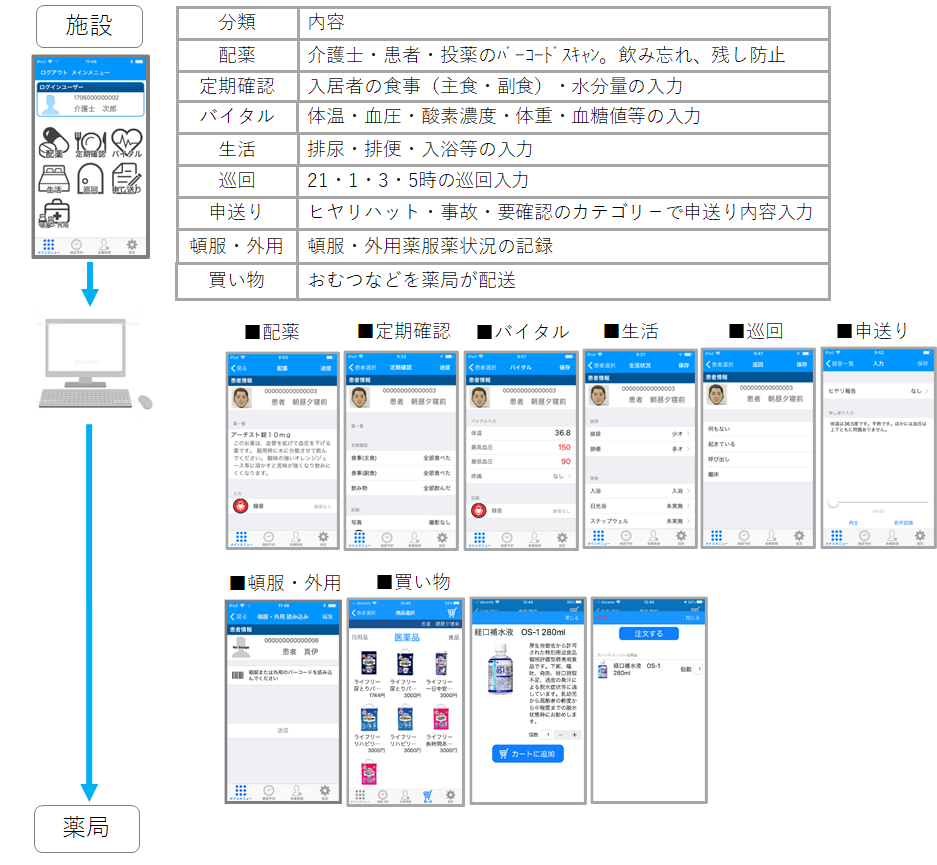Open the 巡回 door icon

pos(90,180)
